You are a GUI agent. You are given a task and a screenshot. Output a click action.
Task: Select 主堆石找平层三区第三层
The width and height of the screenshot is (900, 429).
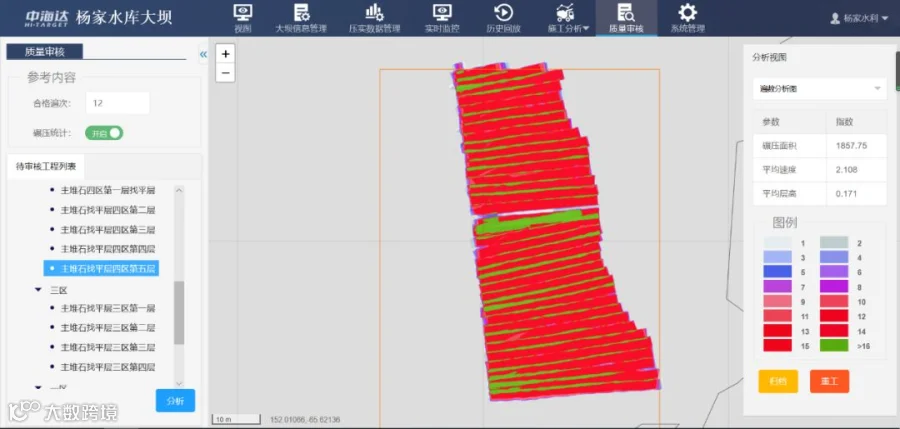coord(108,347)
